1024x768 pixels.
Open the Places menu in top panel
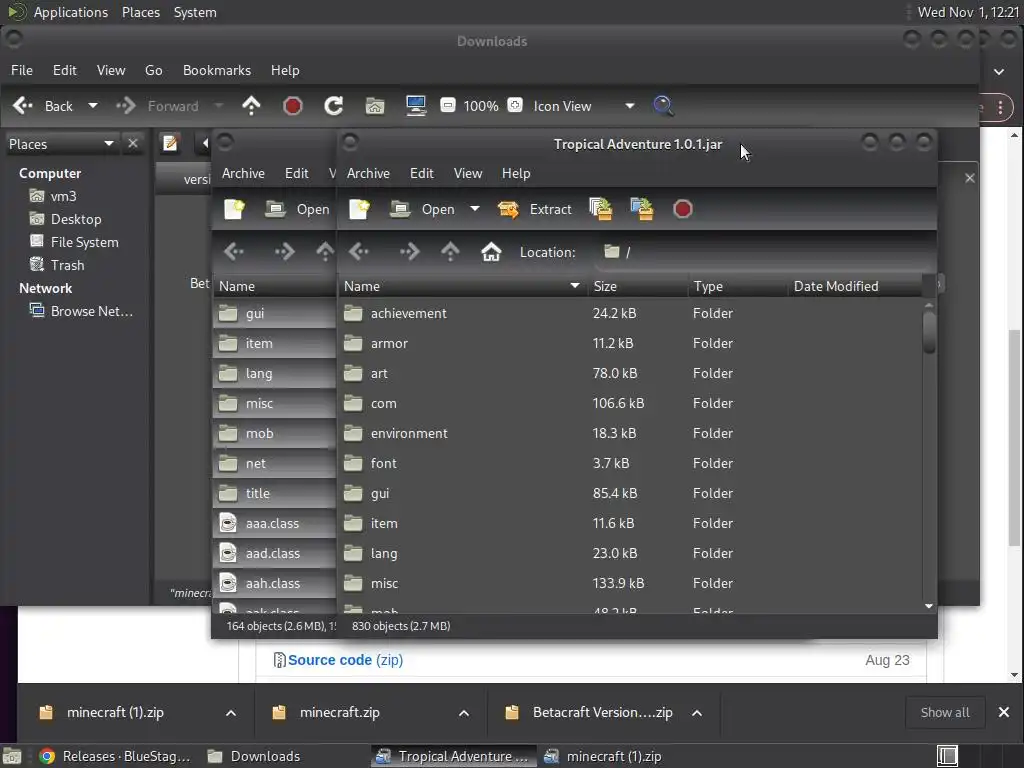(141, 12)
